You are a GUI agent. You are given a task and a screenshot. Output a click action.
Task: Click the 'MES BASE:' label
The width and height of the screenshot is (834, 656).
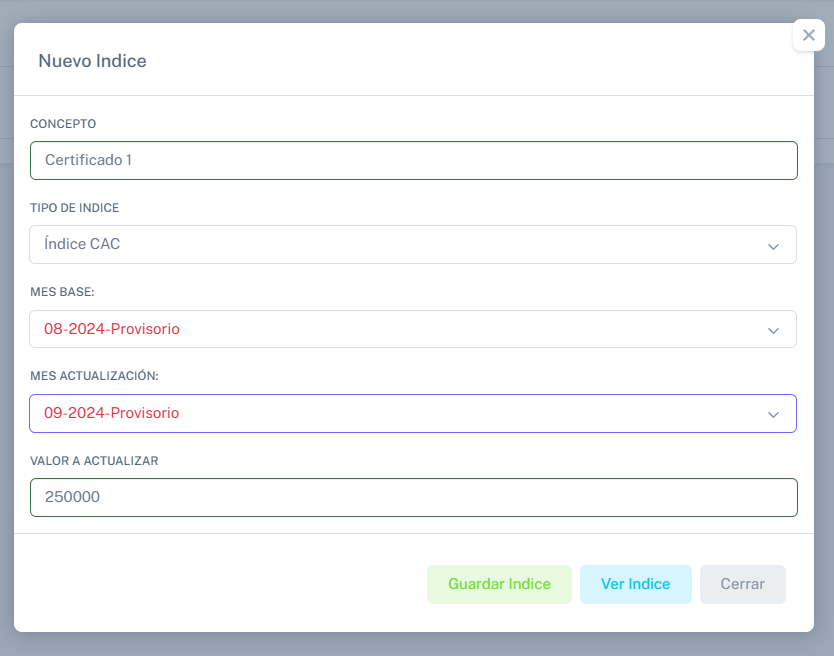pos(62,292)
